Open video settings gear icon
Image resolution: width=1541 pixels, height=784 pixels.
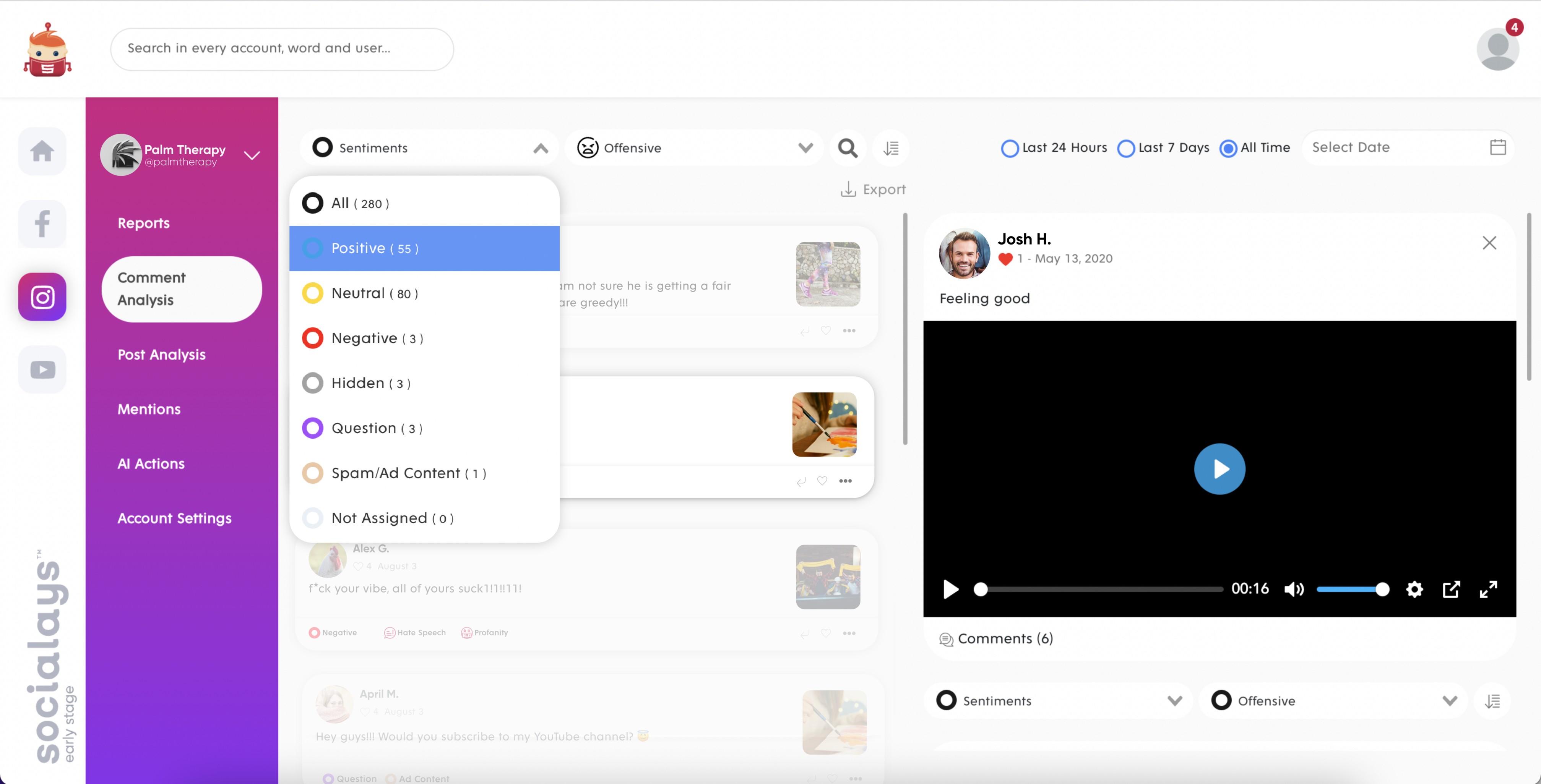[1414, 589]
